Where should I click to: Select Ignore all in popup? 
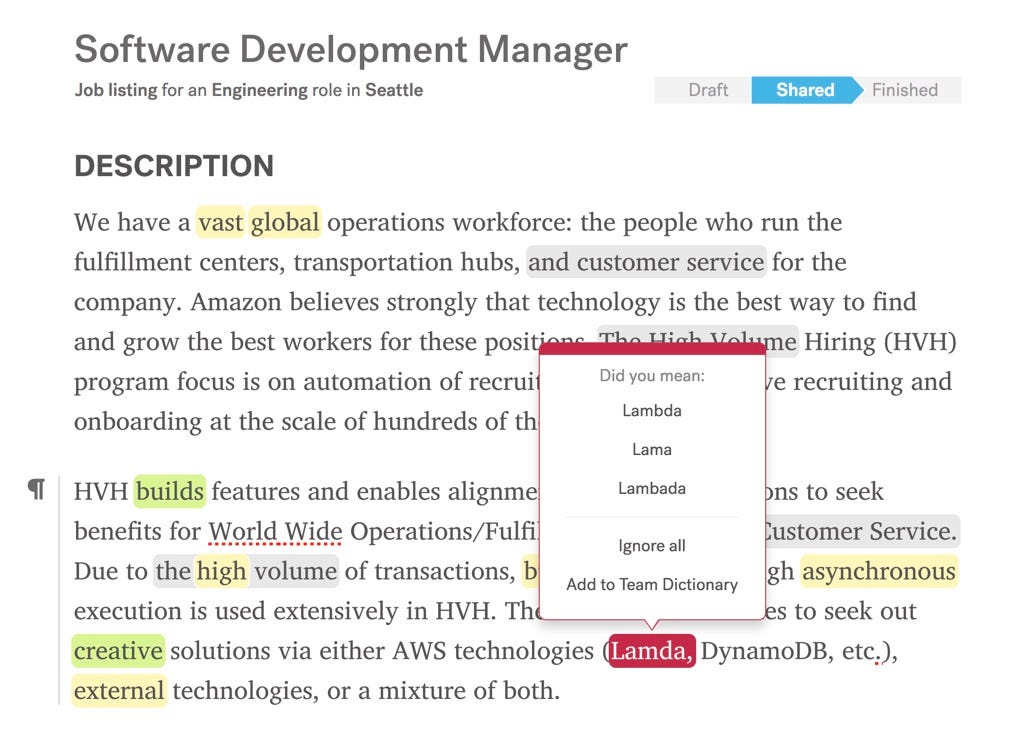click(x=652, y=546)
